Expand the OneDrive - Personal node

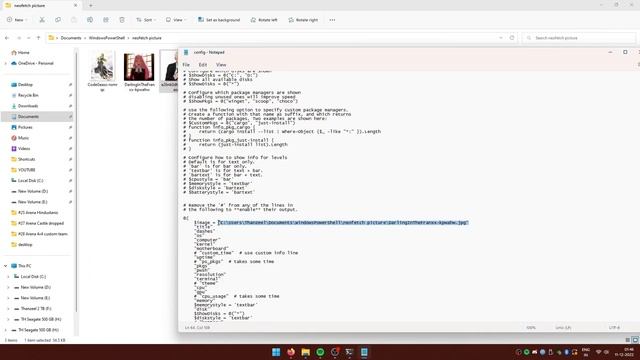5,63
